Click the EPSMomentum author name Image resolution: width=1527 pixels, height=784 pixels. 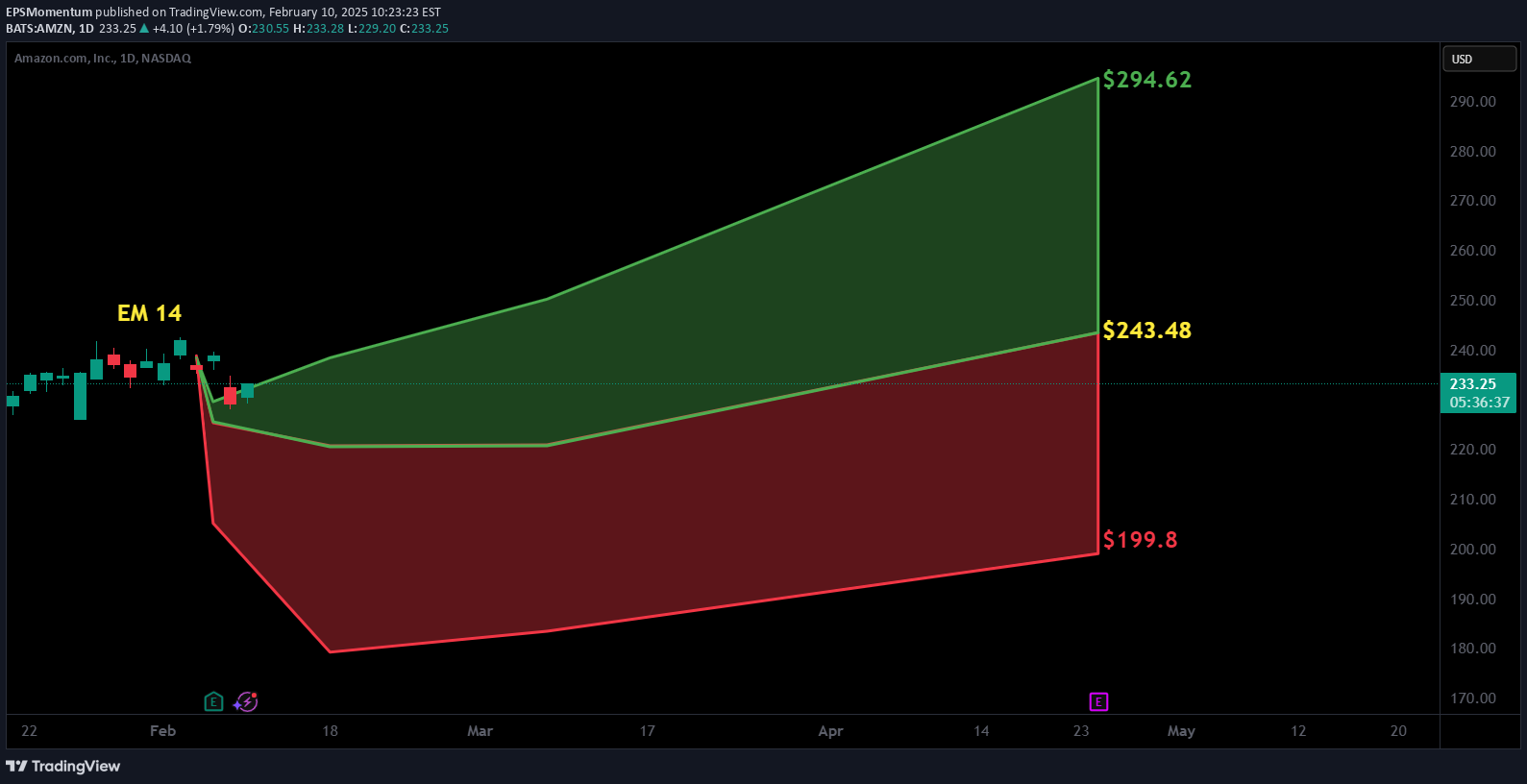(49, 12)
